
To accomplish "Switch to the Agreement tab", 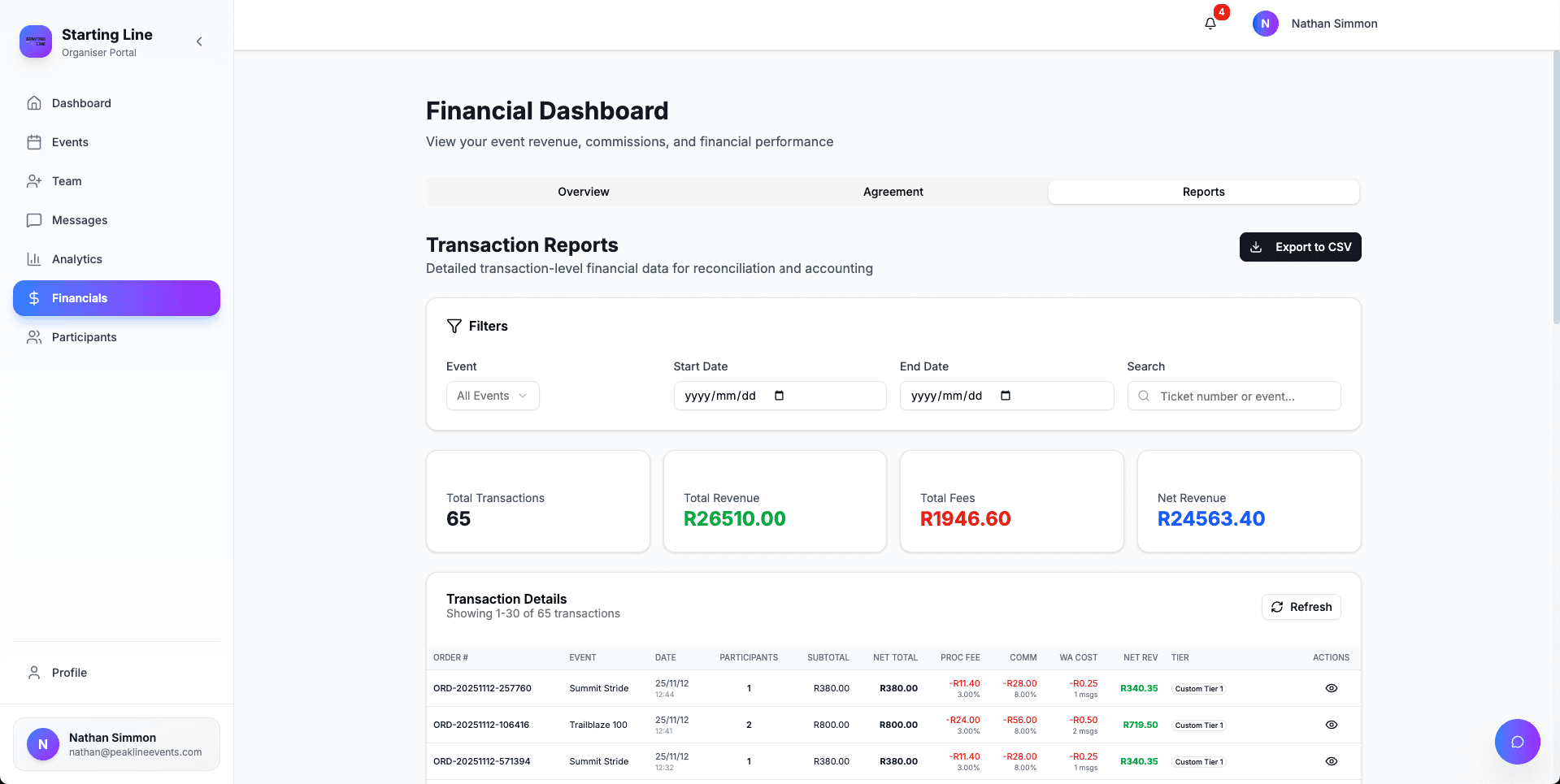I will click(893, 192).
